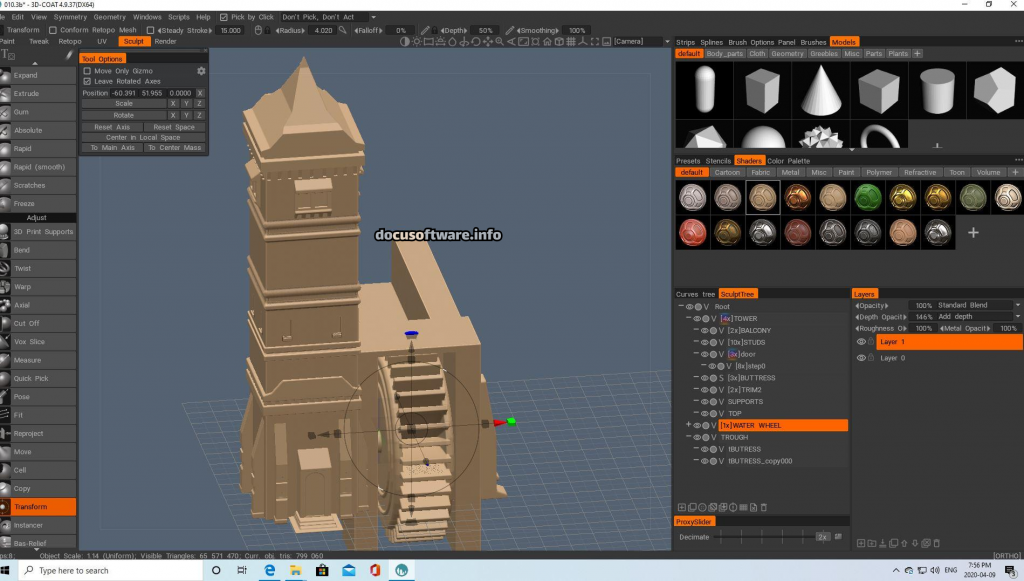This screenshot has width=1024, height=581.
Task: Pick the Bend adjust tool
Action: pyautogui.click(x=38, y=250)
